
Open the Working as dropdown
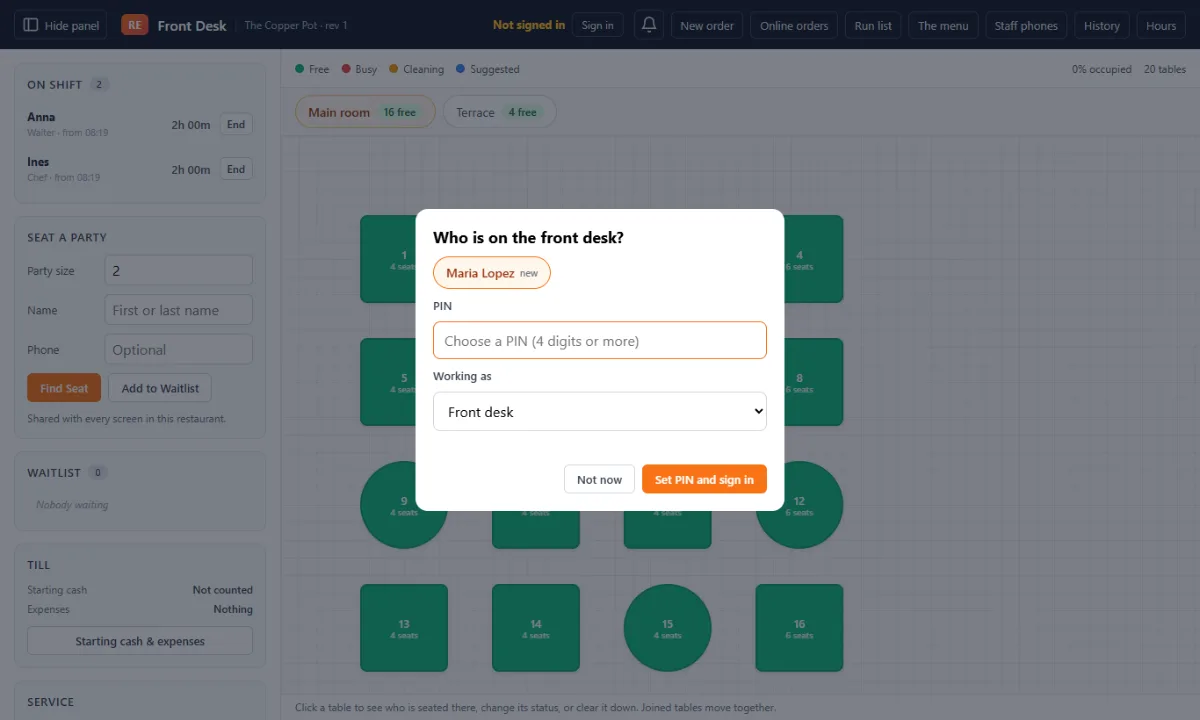(x=600, y=411)
